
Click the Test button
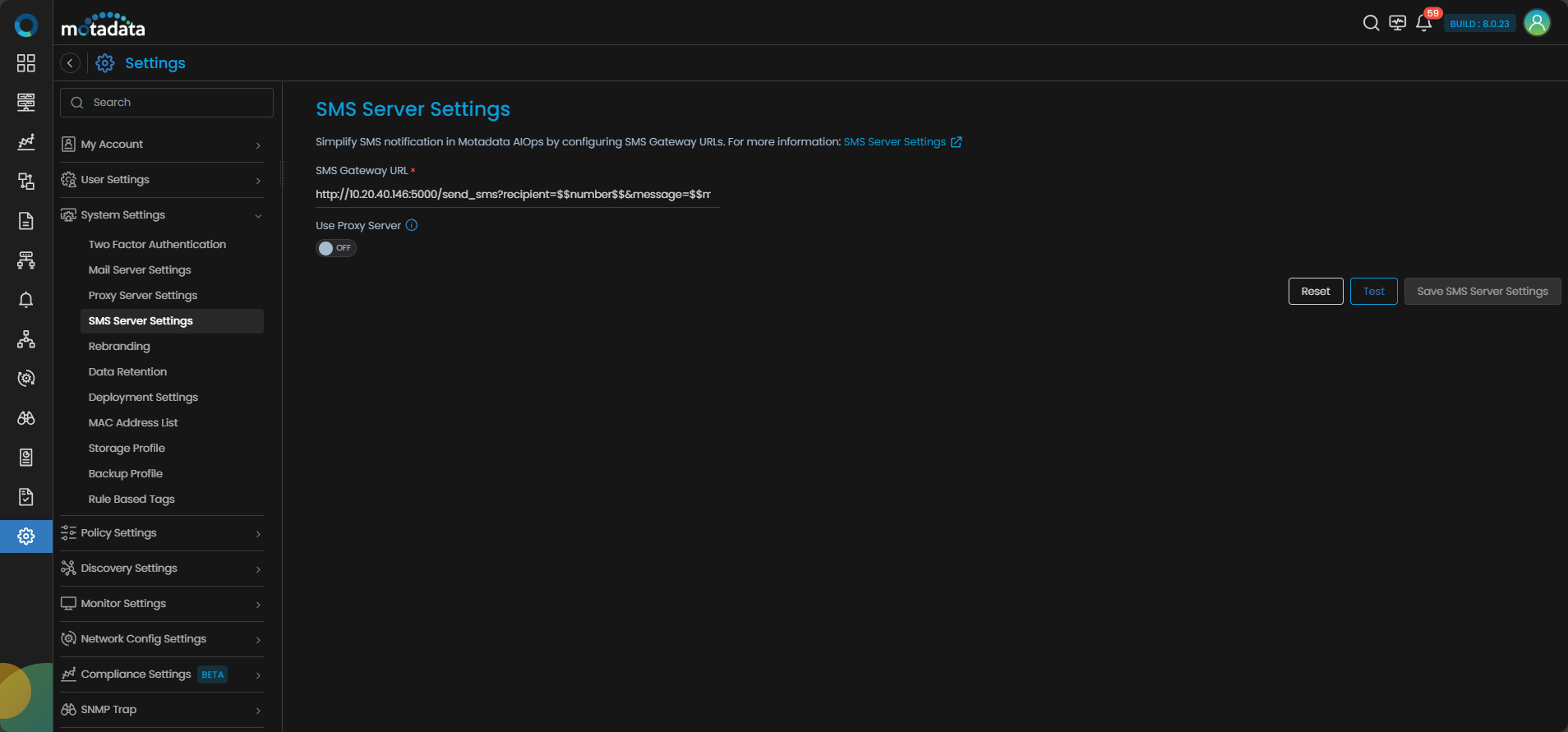point(1373,292)
